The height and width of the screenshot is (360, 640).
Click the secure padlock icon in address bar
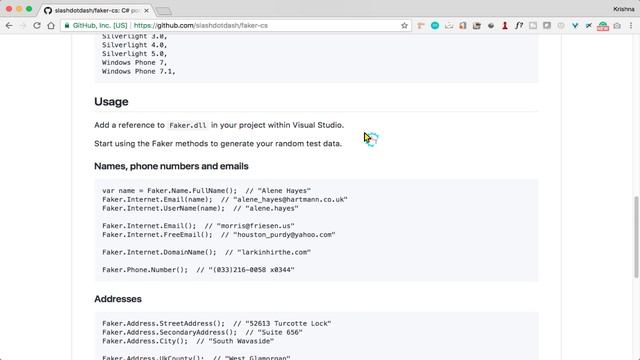tap(67, 25)
